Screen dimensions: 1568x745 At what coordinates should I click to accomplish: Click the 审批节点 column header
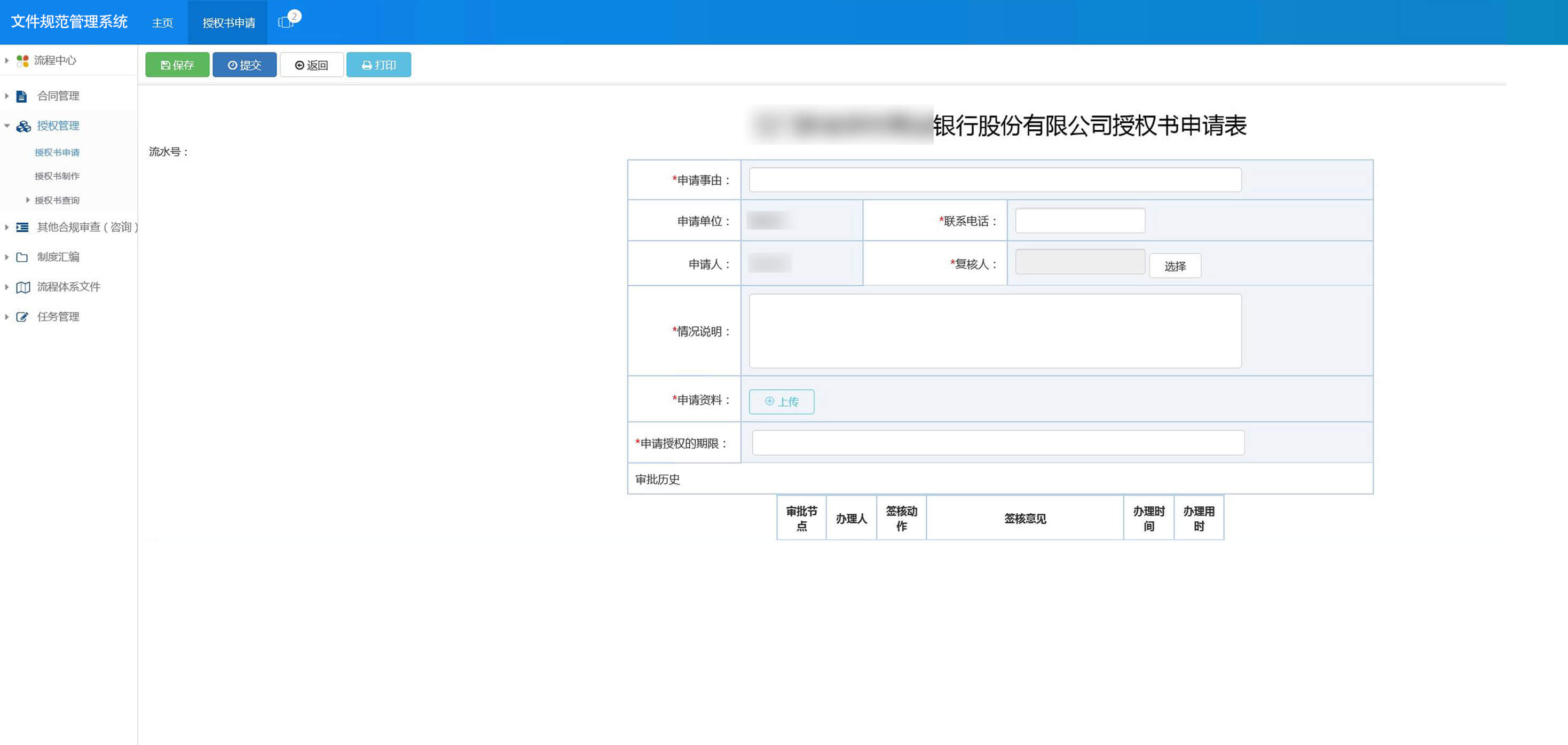(802, 519)
